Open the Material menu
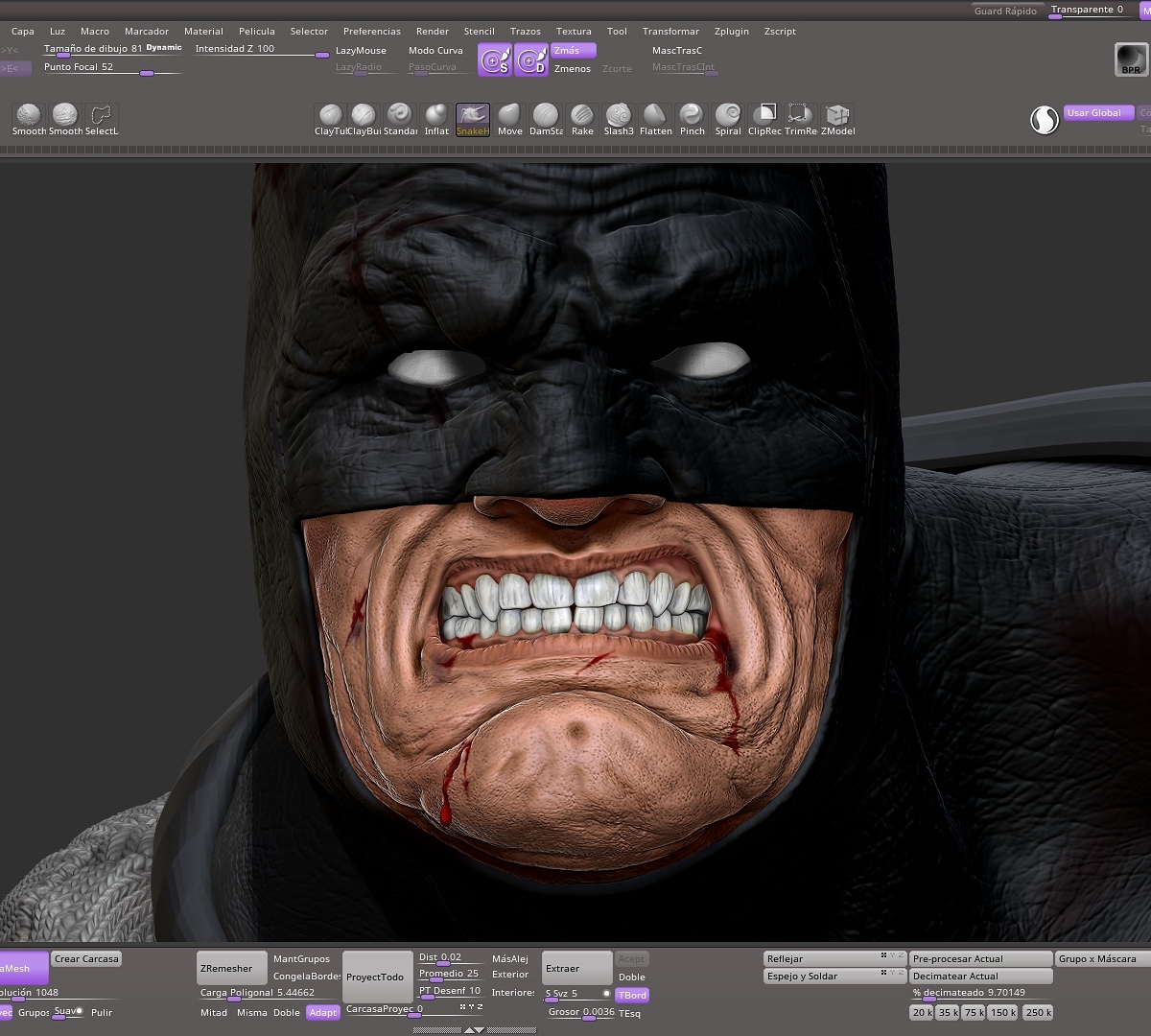 click(x=203, y=32)
